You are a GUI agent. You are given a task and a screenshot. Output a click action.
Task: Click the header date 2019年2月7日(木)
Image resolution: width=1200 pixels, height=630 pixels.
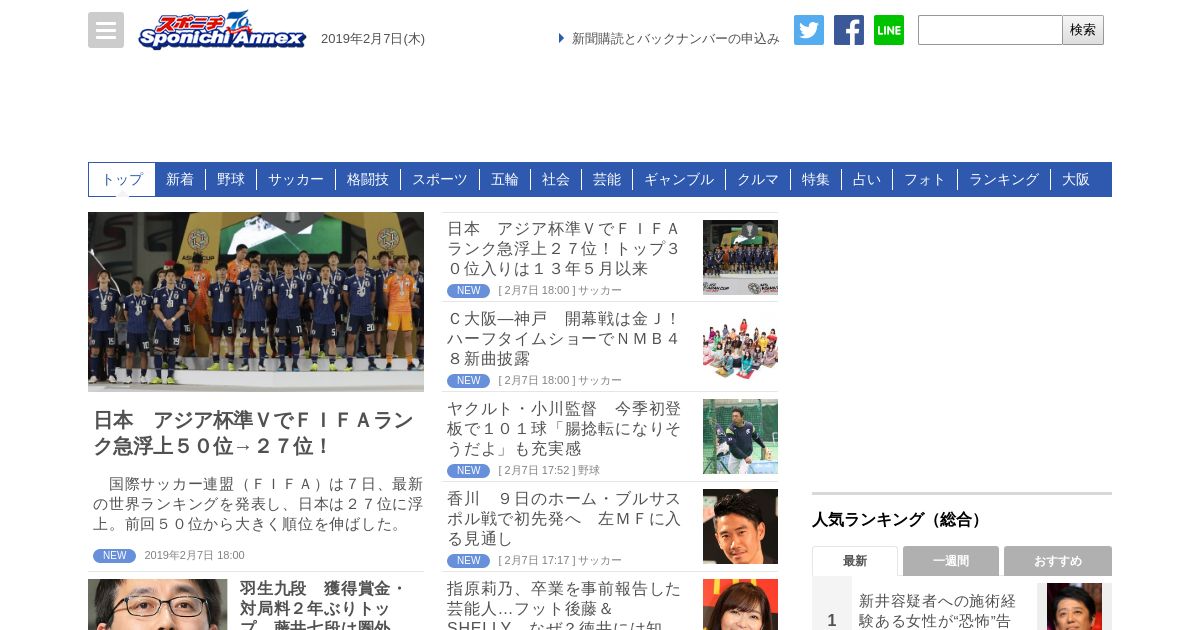373,38
